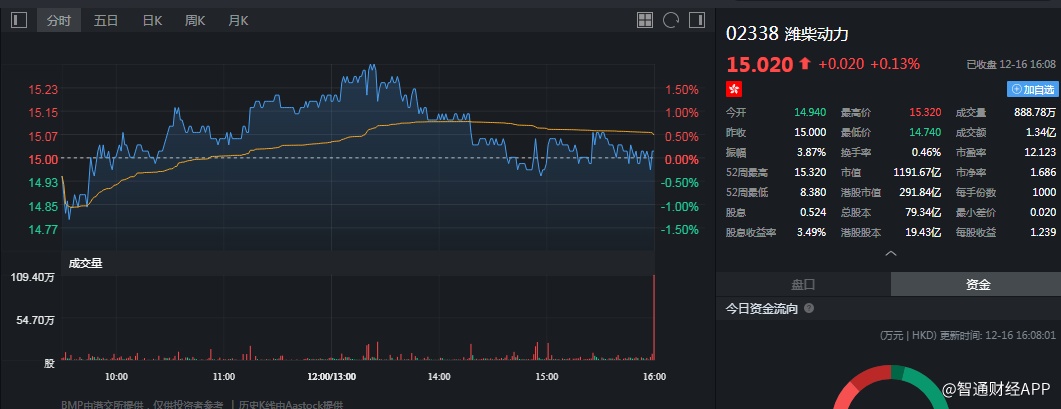Switch to the 五日 five-day chart tab
This screenshot has height=409, width=1061.
[x=105, y=20]
